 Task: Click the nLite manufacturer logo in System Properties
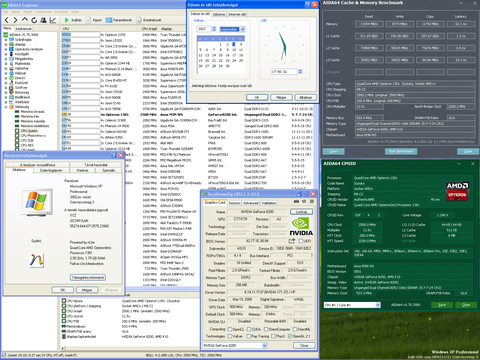(36, 260)
